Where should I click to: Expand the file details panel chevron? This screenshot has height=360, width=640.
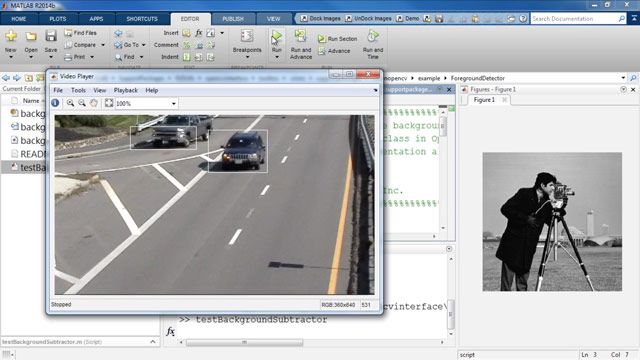(x=153, y=342)
